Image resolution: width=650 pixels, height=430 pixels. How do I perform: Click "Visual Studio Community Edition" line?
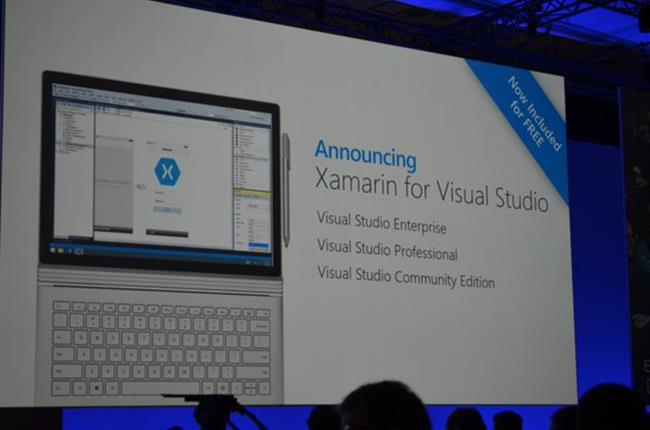[406, 277]
